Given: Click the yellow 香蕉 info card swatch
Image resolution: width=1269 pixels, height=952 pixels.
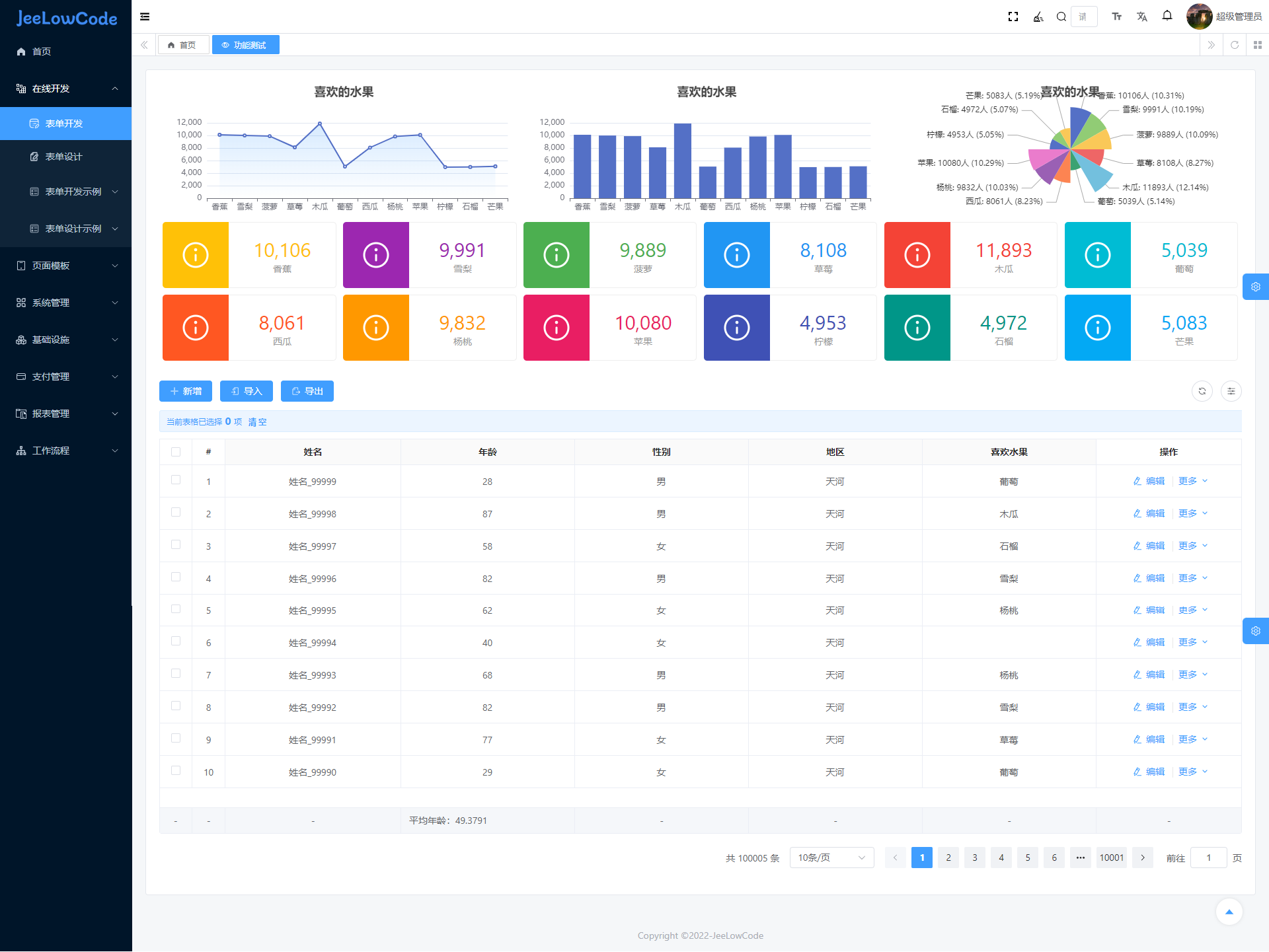Looking at the screenshot, I should 196,255.
